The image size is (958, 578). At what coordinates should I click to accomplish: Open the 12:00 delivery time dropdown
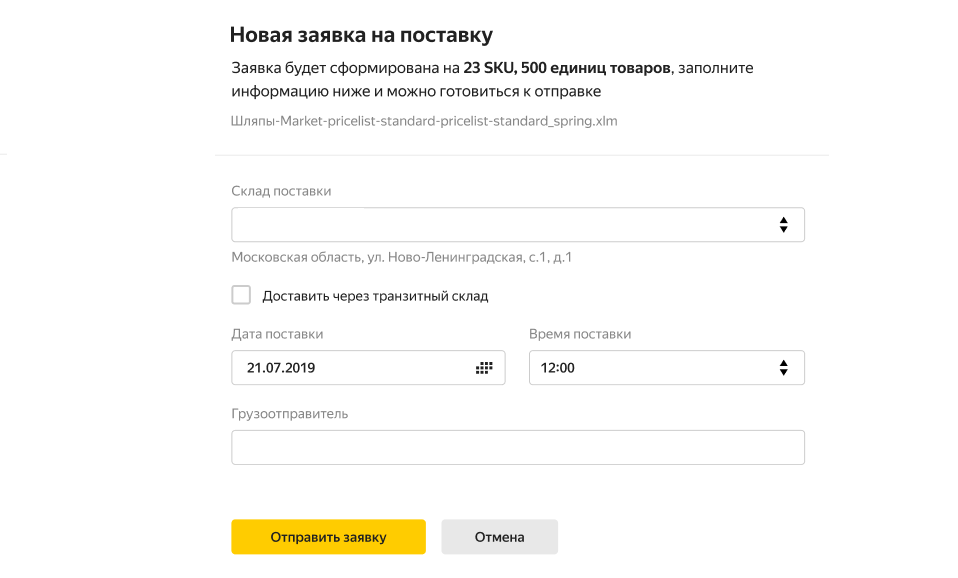tap(667, 368)
